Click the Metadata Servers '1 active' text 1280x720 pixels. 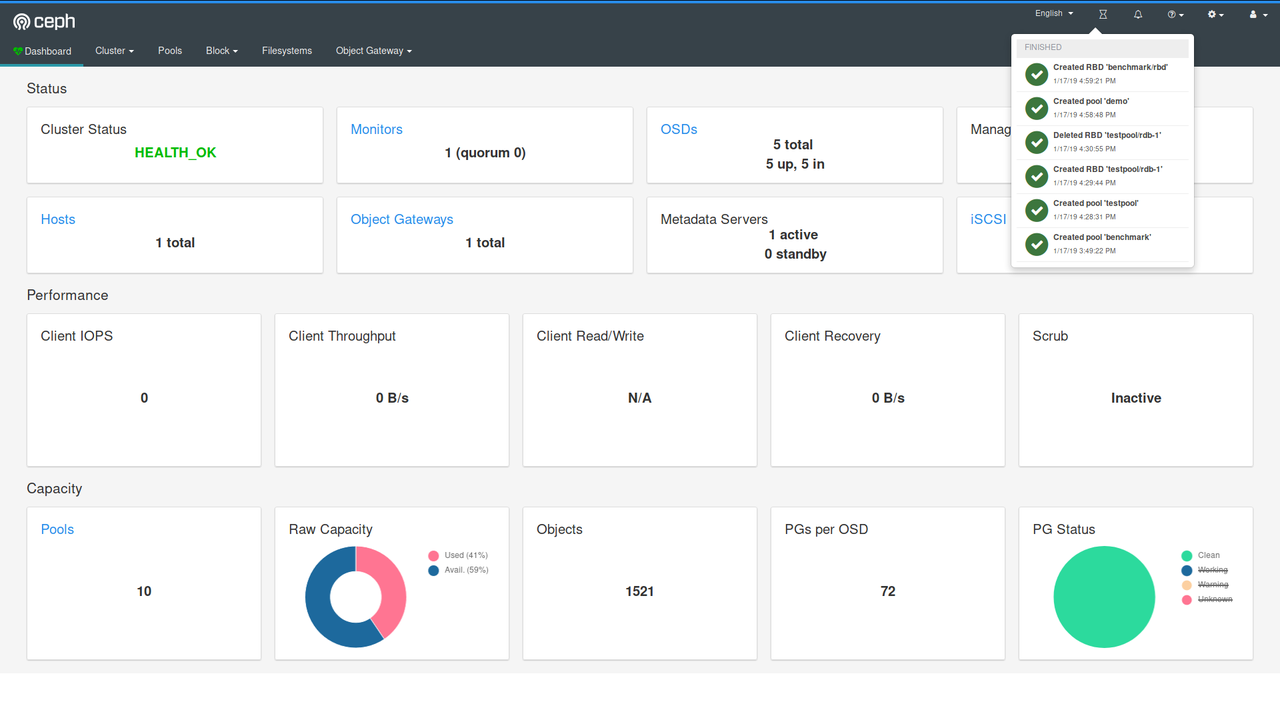point(795,235)
